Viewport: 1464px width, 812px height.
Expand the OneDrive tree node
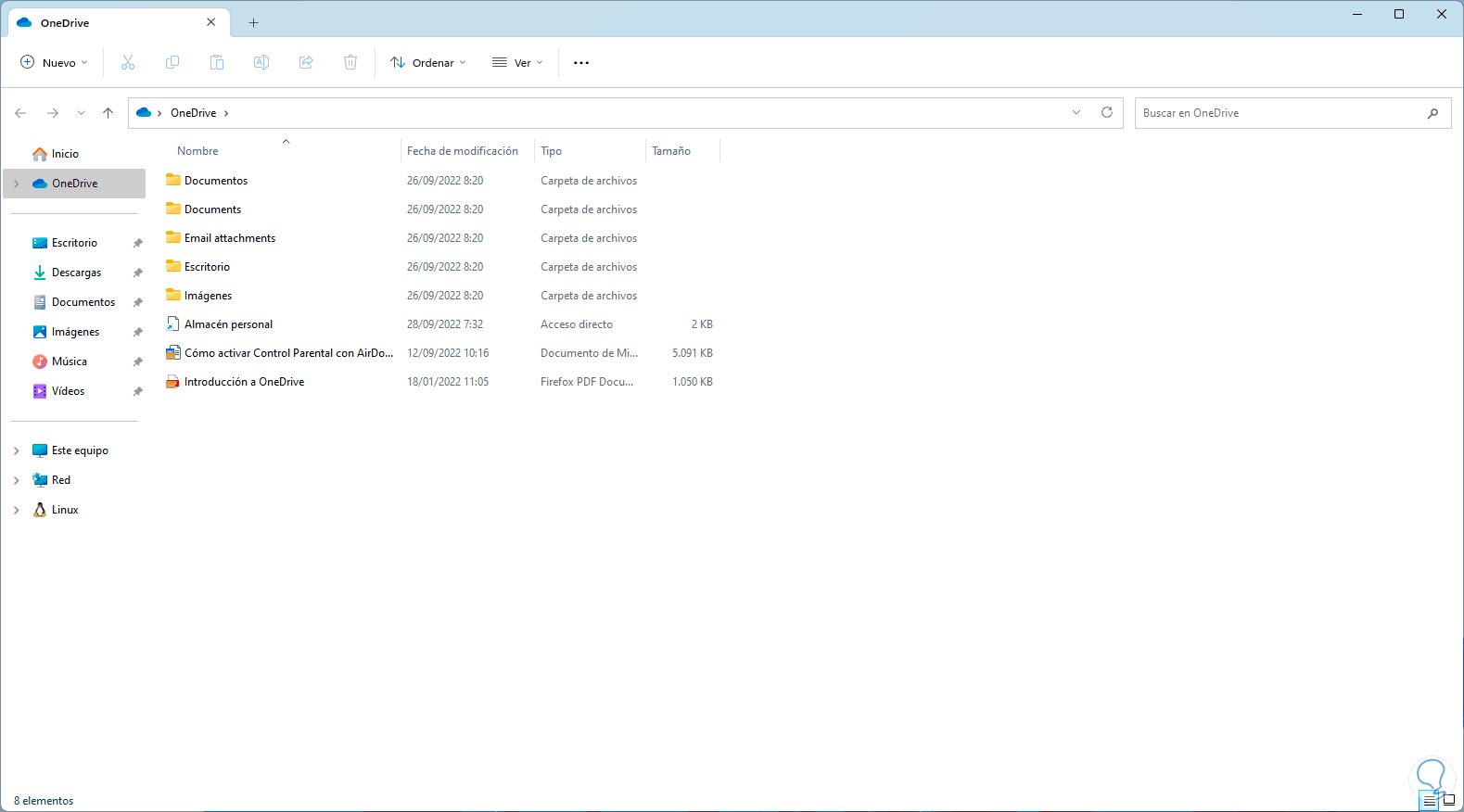coord(17,184)
